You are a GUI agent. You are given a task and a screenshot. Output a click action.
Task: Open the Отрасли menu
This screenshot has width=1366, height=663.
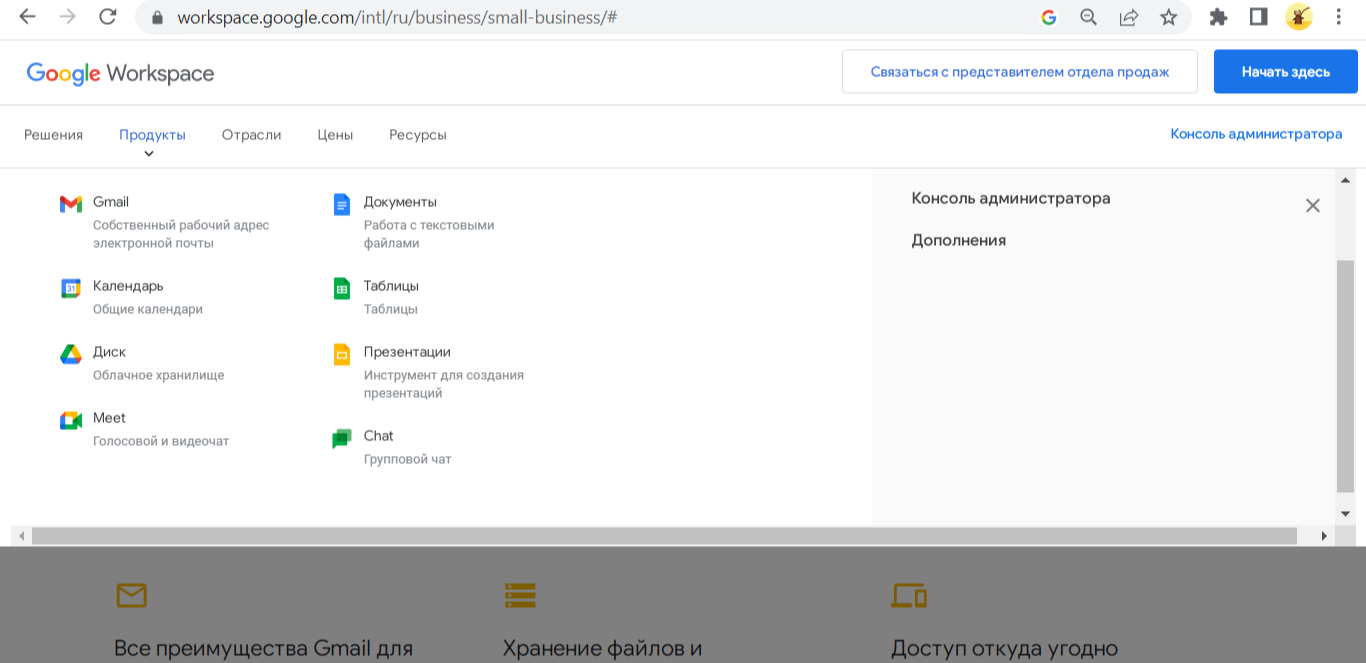(x=251, y=135)
